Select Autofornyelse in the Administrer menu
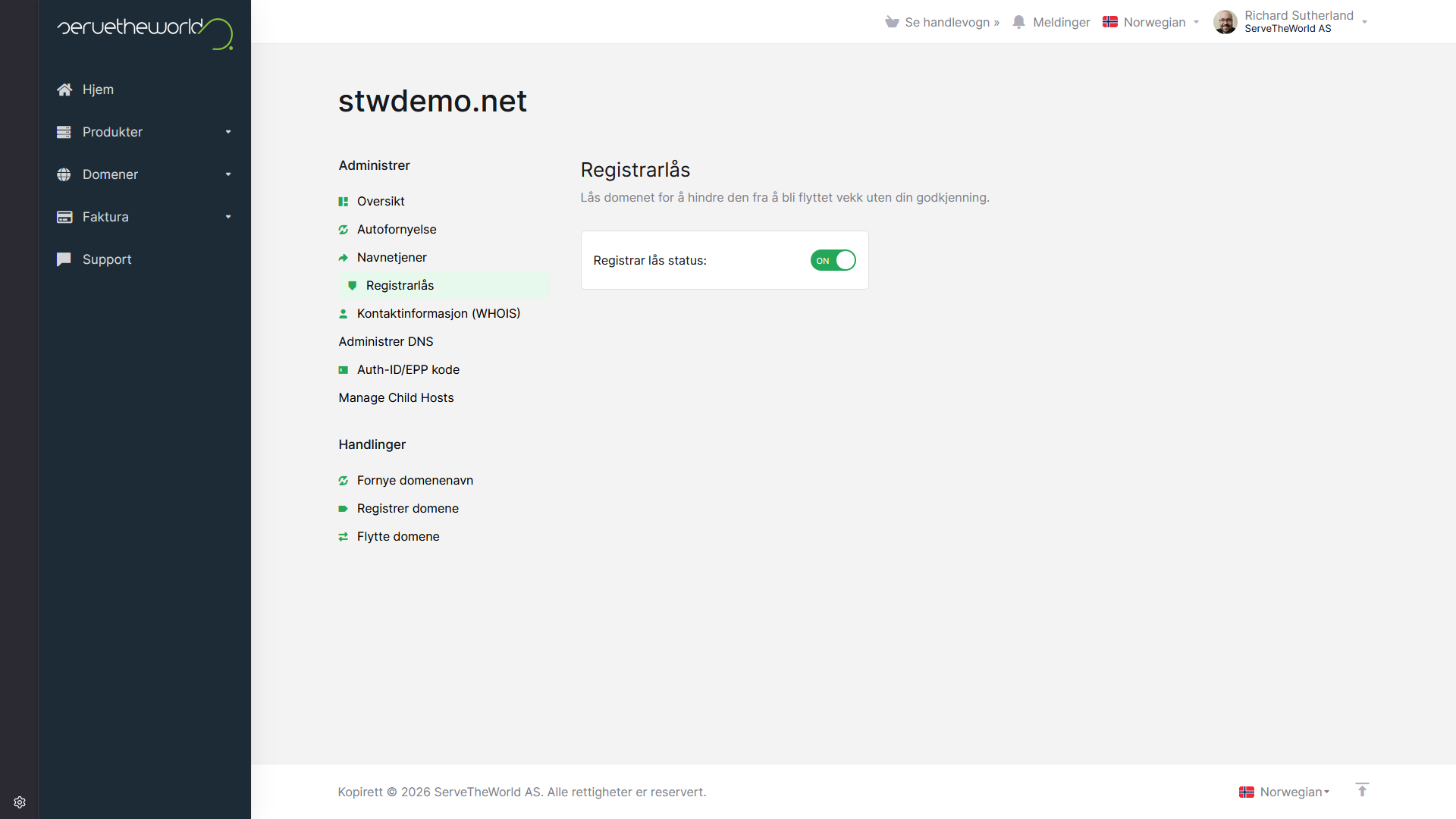Image resolution: width=1456 pixels, height=819 pixels. coord(396,229)
